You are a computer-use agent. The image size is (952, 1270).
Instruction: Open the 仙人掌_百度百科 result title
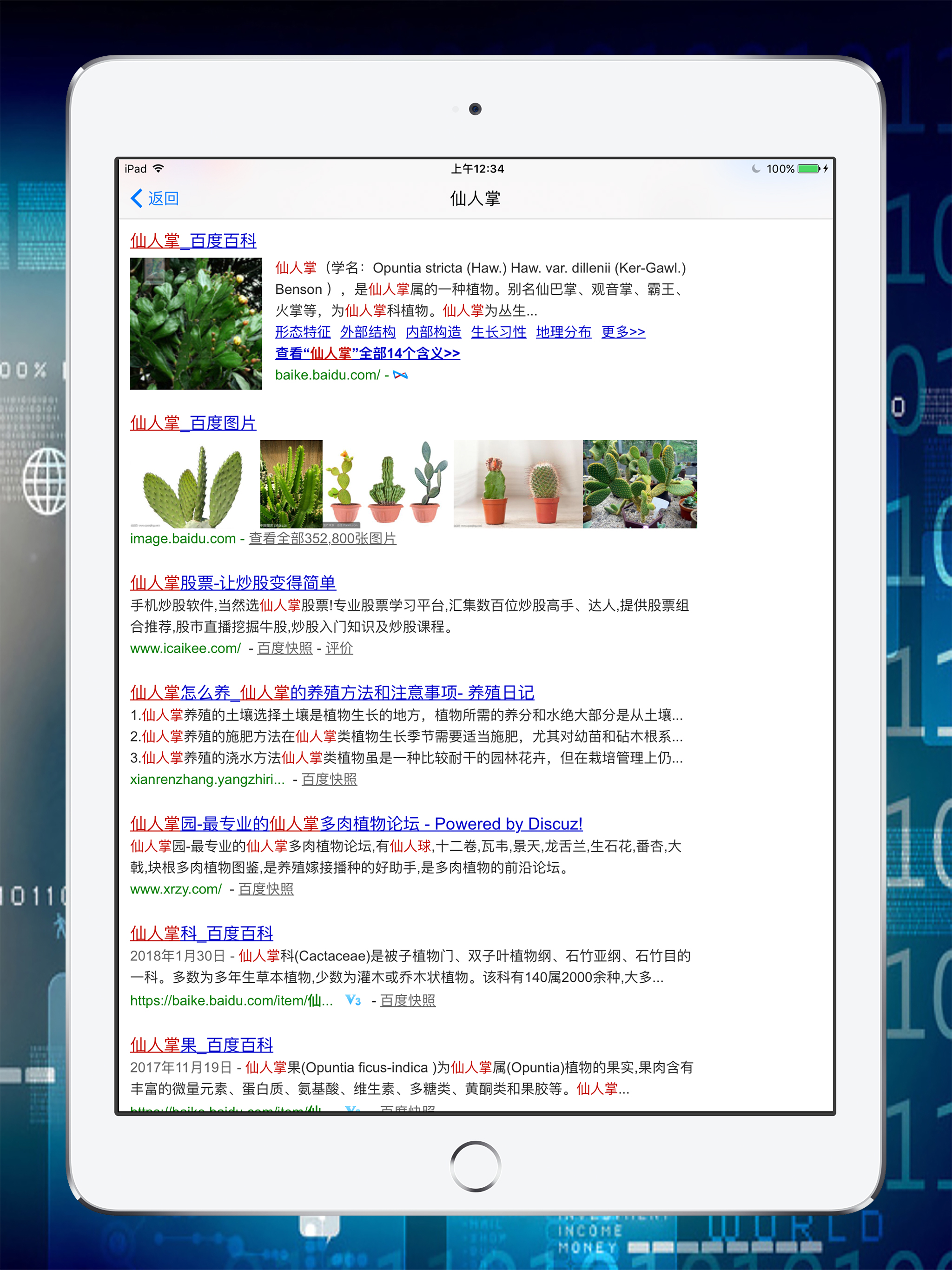tap(193, 240)
